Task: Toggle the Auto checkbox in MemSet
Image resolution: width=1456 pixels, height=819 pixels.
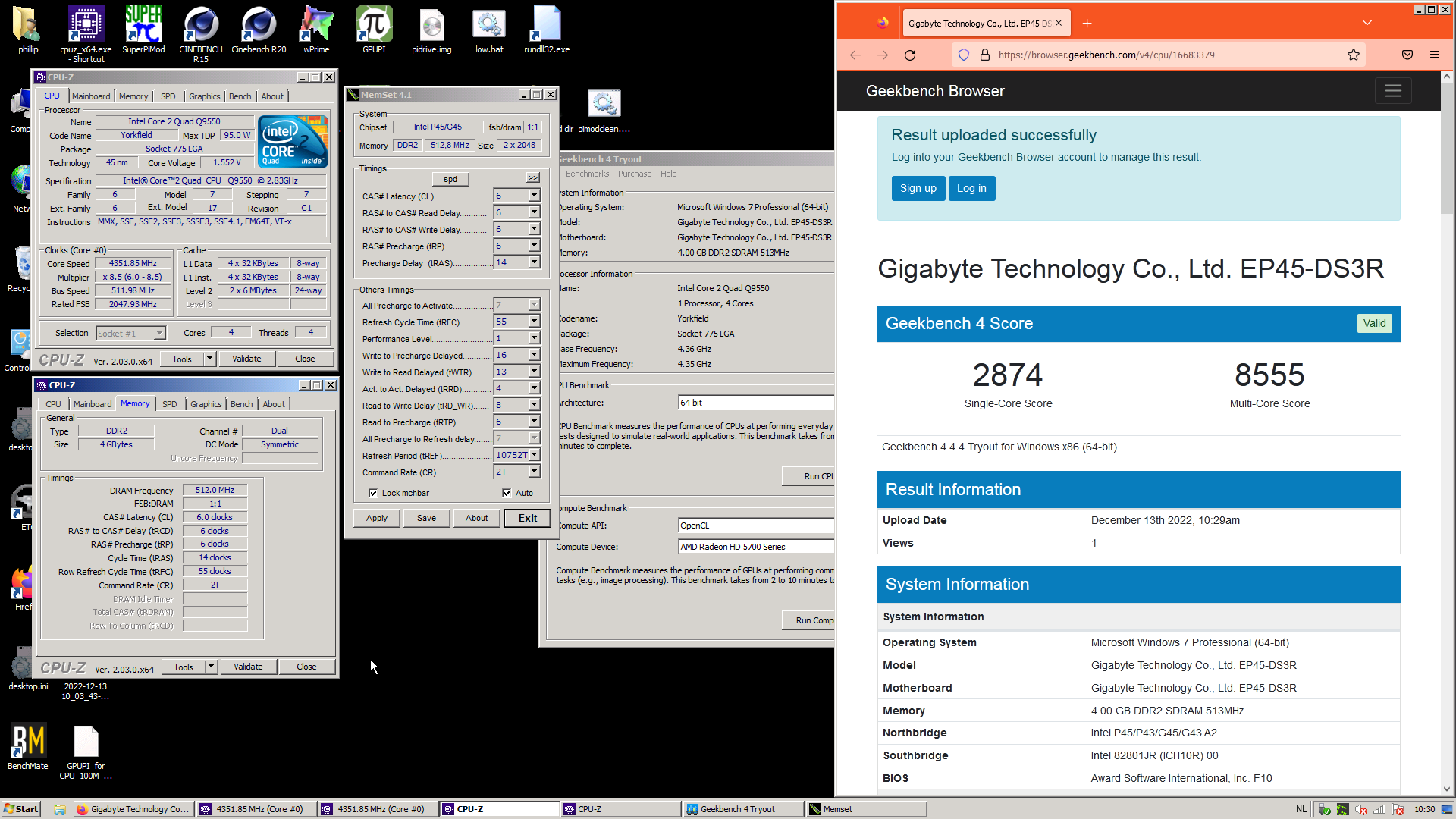Action: click(x=507, y=493)
